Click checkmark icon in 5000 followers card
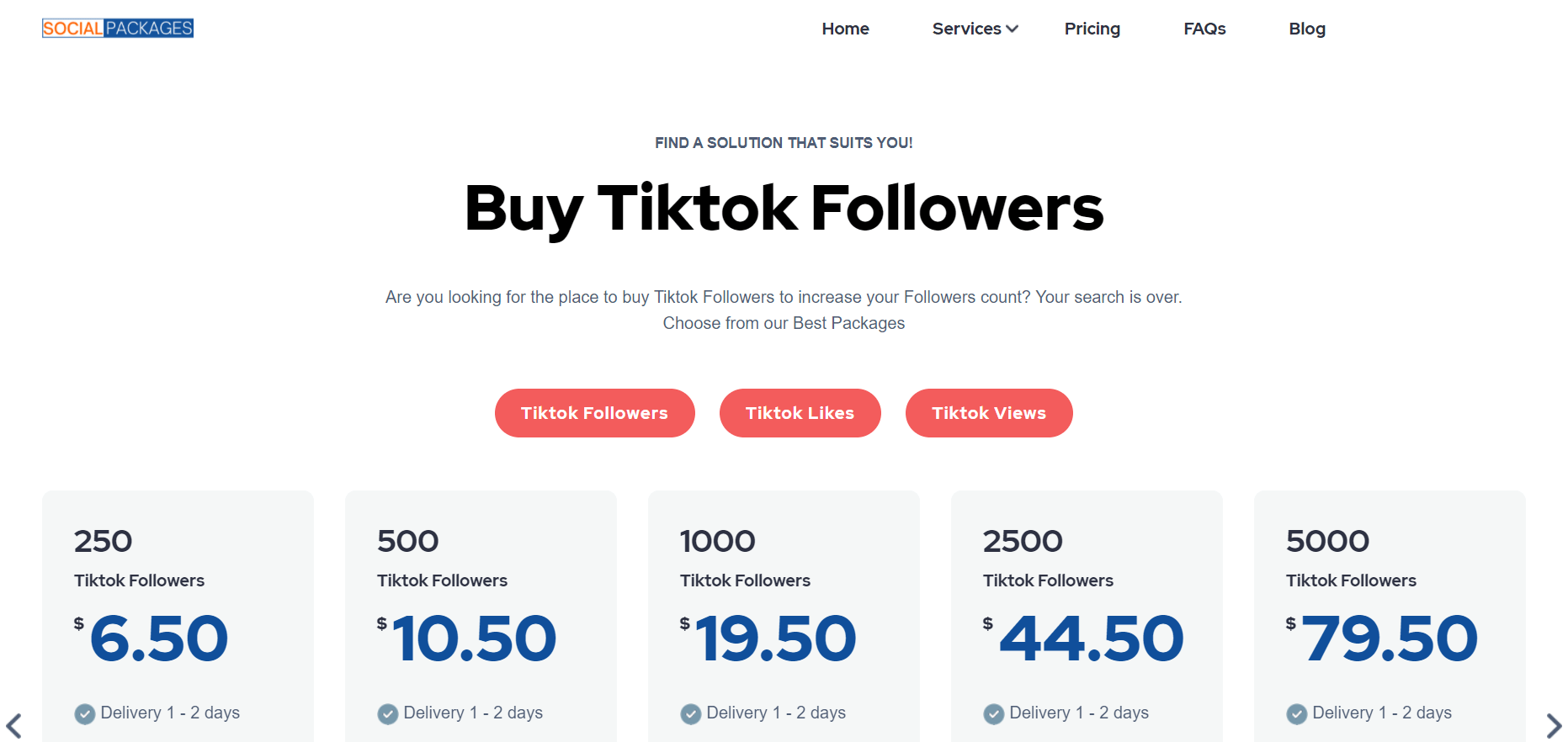The height and width of the screenshot is (742, 1568). 1297,714
